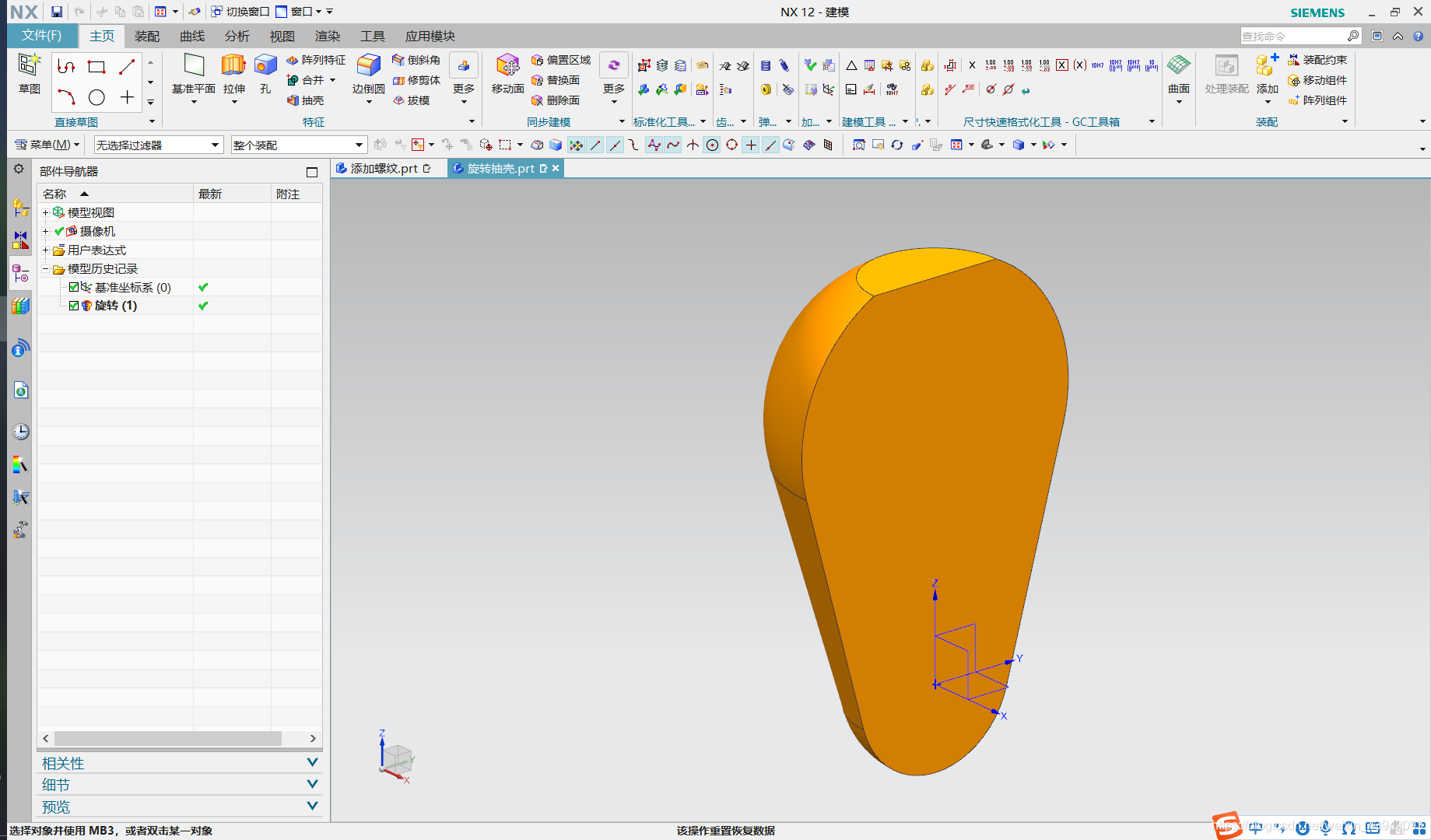
Task: Switch to the 应用模块 ribbon tab
Action: (430, 37)
